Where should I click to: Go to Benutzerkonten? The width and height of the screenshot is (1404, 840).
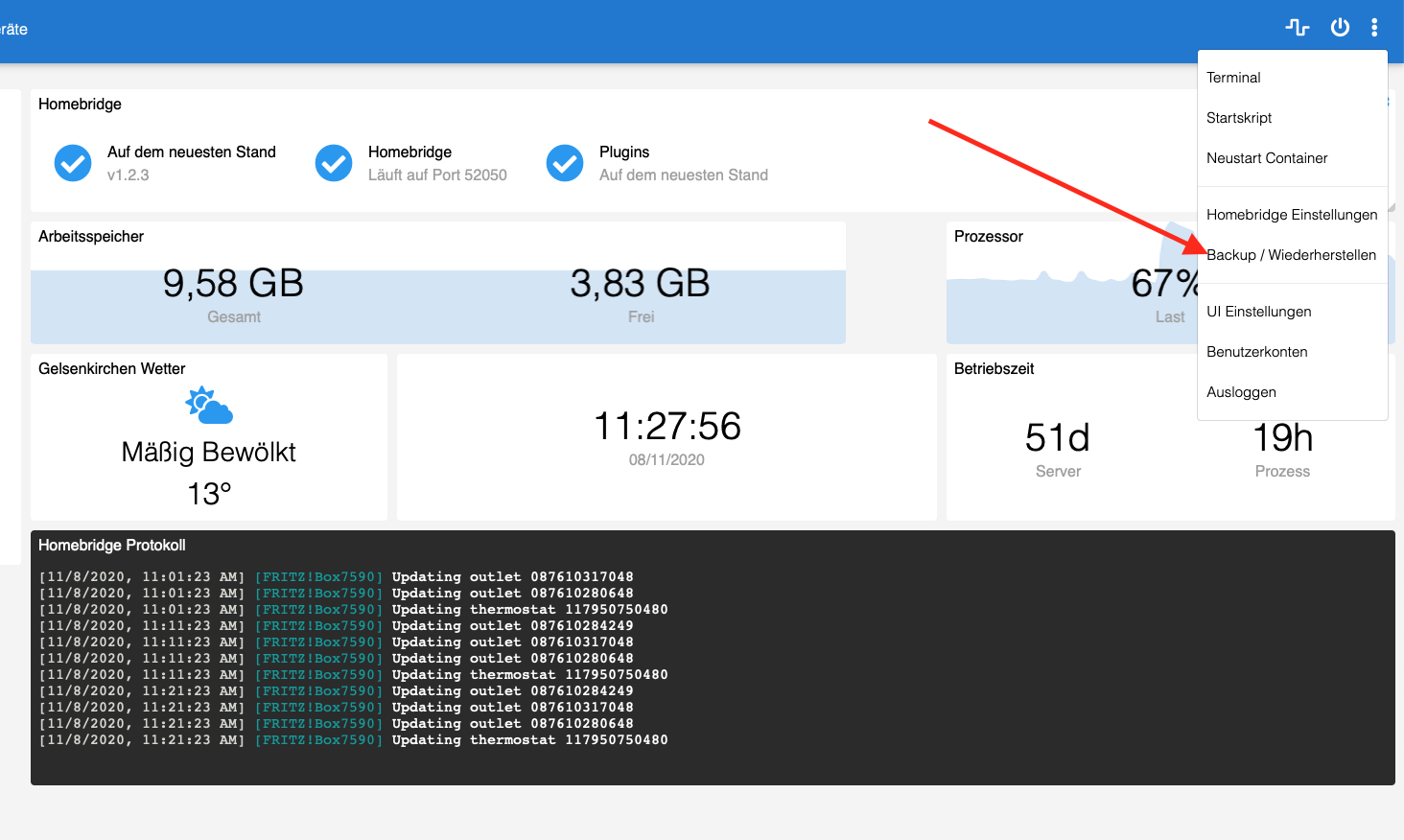[x=1256, y=352]
